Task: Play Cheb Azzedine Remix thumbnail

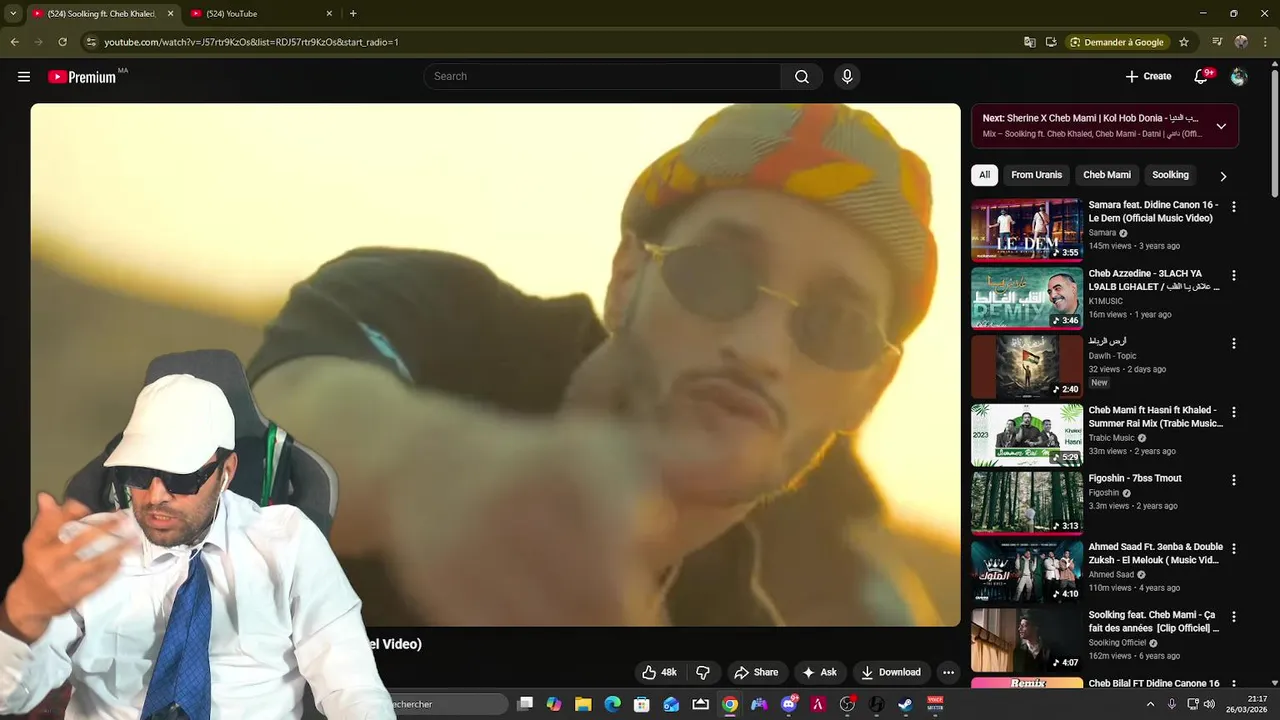Action: coord(1026,298)
